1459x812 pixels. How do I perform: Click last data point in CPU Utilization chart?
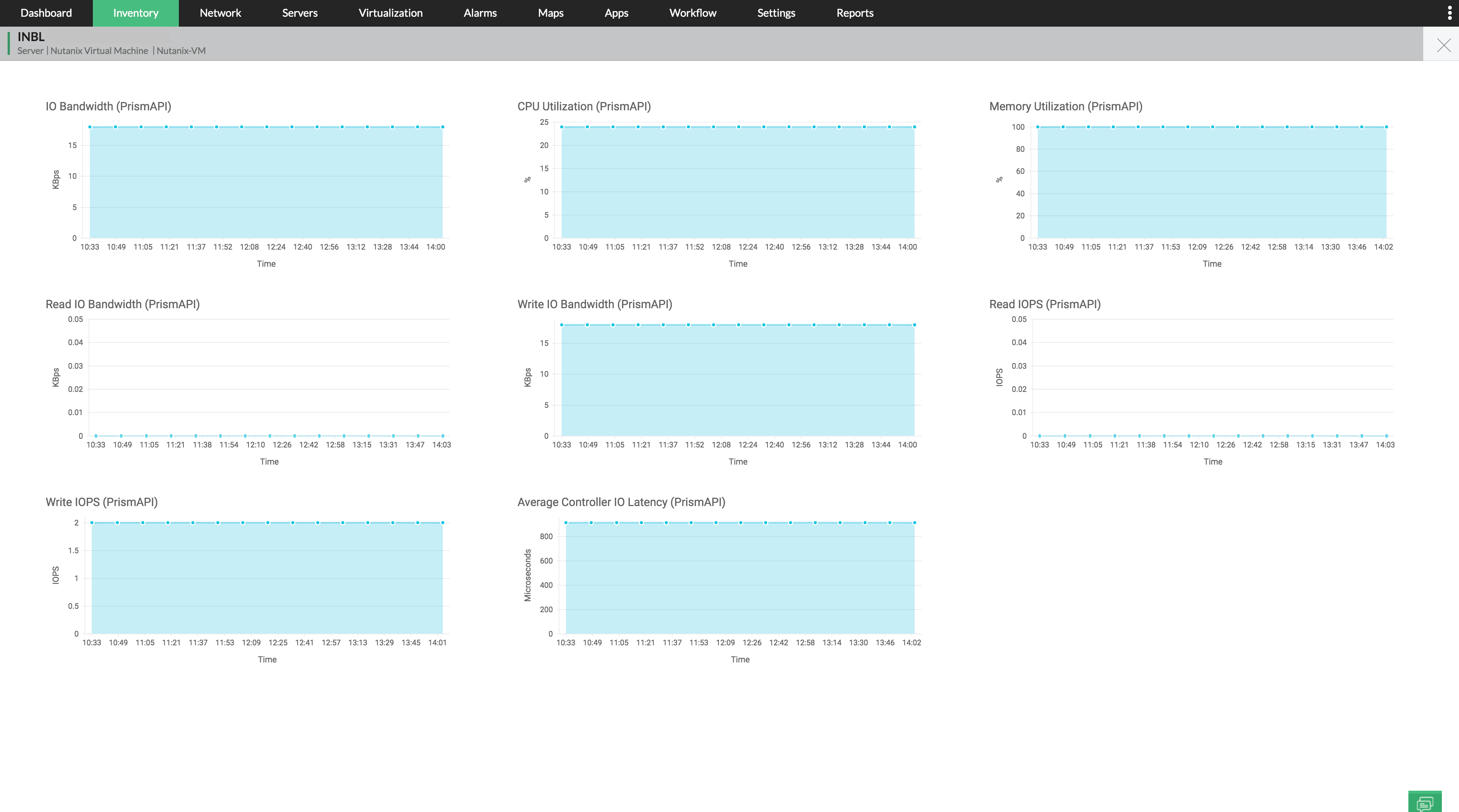pos(914,127)
